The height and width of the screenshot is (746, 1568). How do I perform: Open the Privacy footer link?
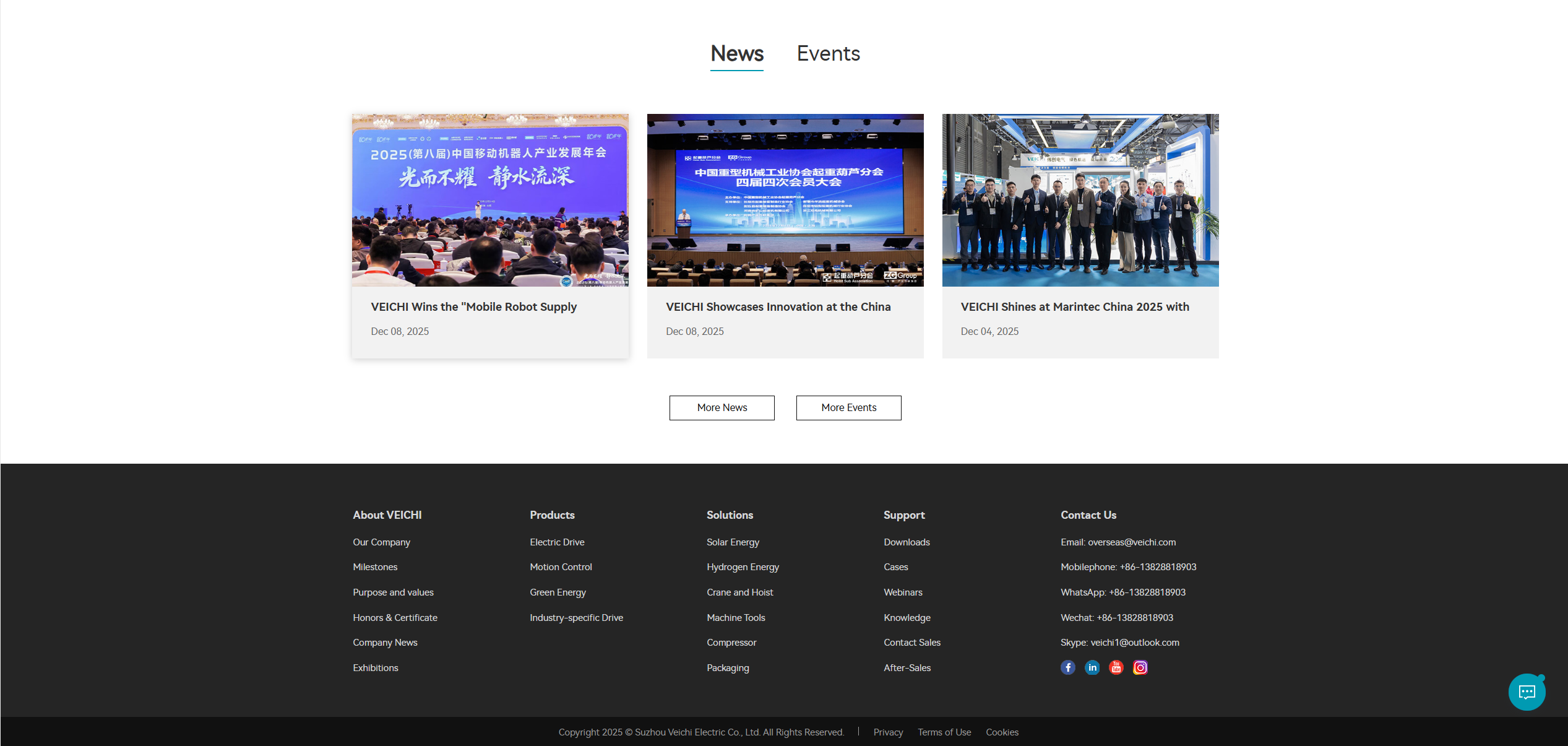pos(888,732)
